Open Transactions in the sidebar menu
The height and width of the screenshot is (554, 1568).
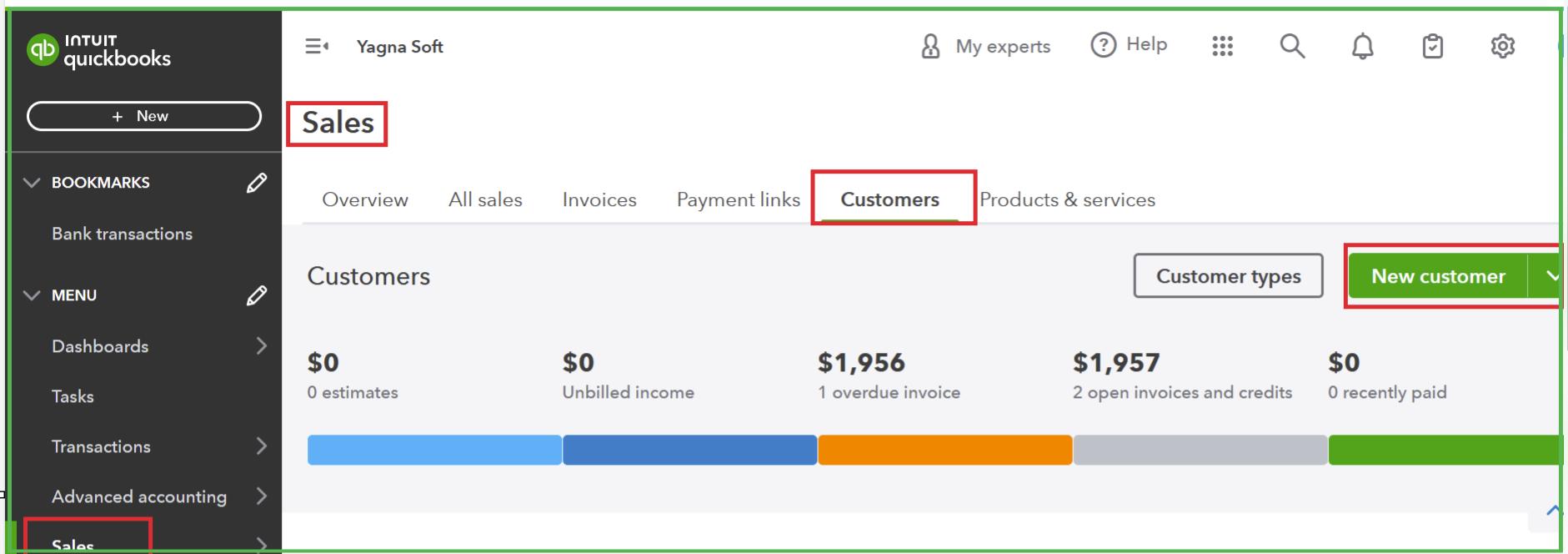(101, 446)
